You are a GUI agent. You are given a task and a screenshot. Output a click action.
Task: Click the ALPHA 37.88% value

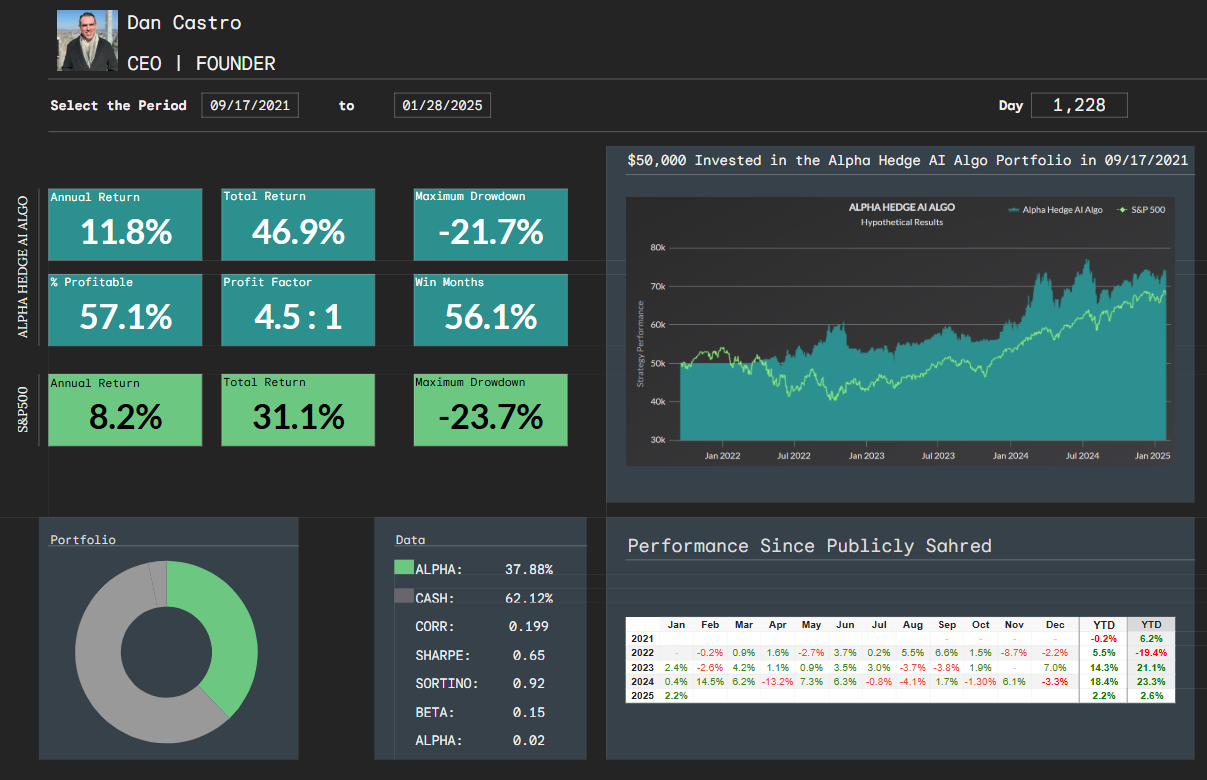coord(529,569)
